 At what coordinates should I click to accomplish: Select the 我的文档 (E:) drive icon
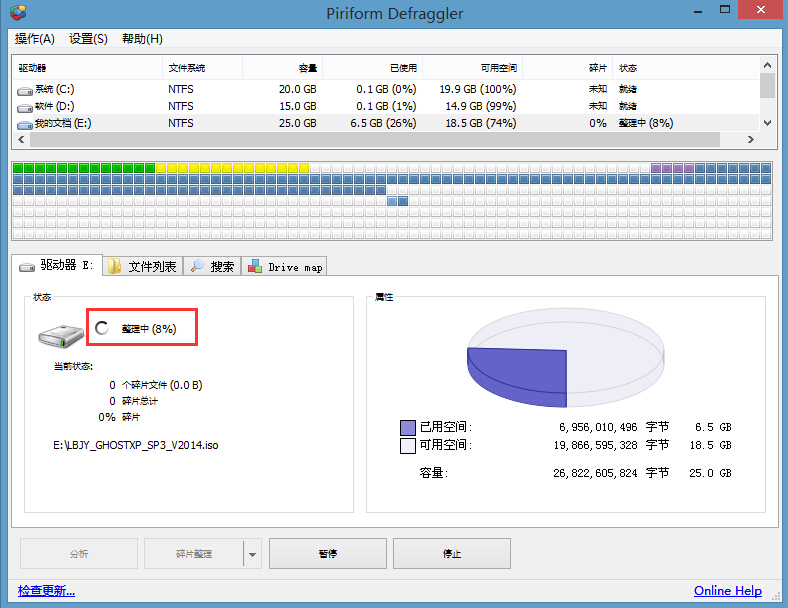click(25, 125)
